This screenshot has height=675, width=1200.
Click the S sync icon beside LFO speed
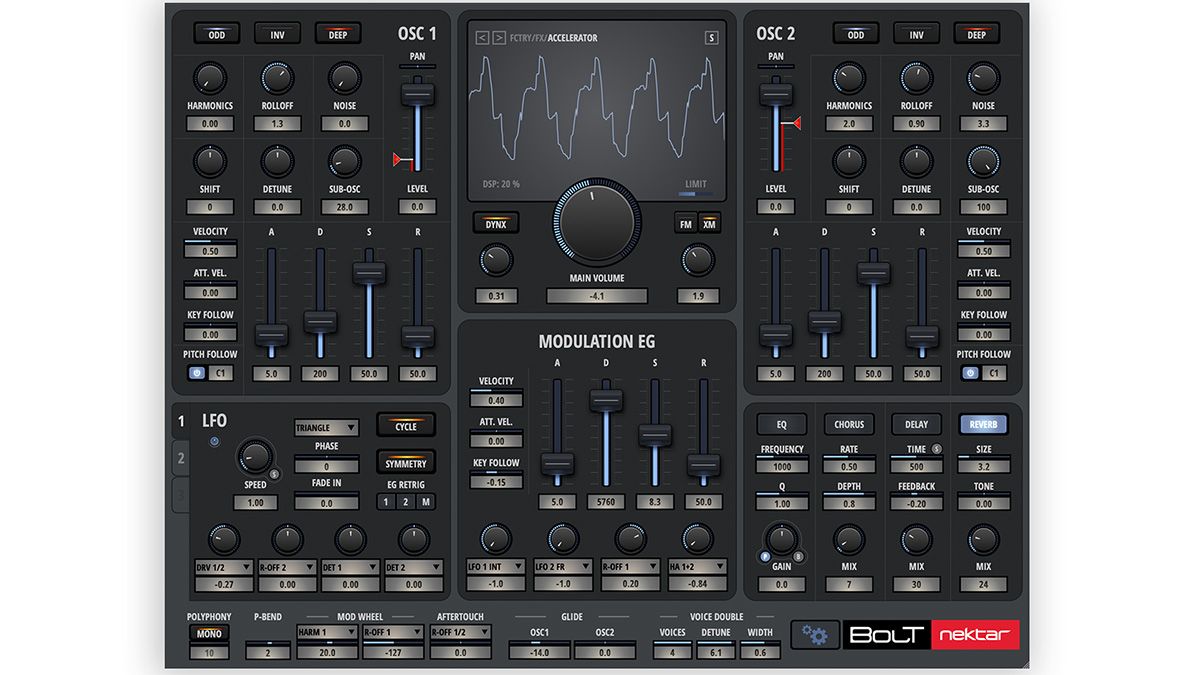(x=274, y=473)
